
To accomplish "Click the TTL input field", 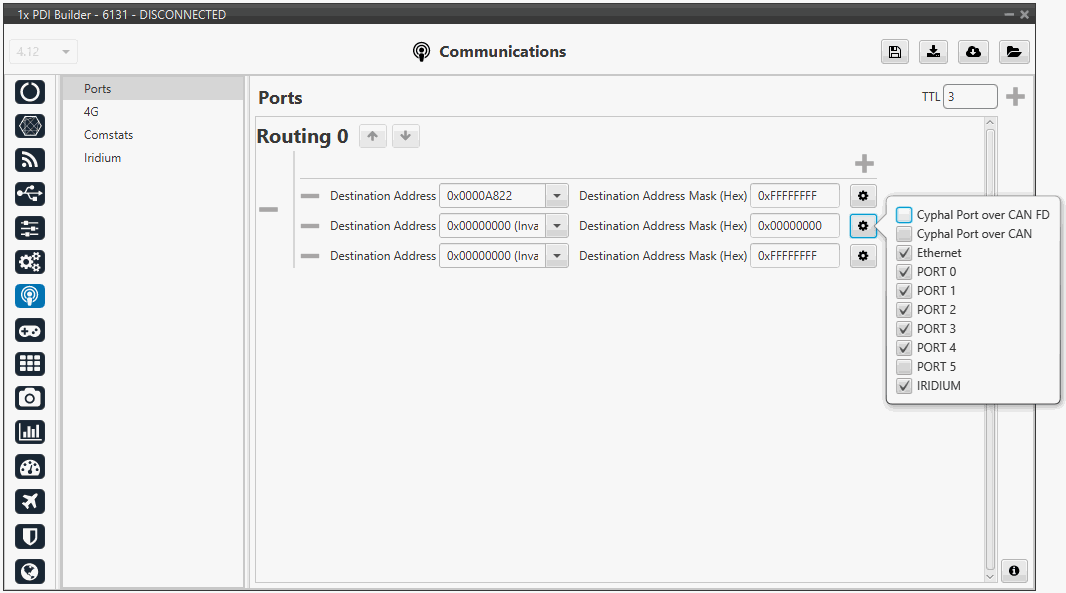I will 969,97.
